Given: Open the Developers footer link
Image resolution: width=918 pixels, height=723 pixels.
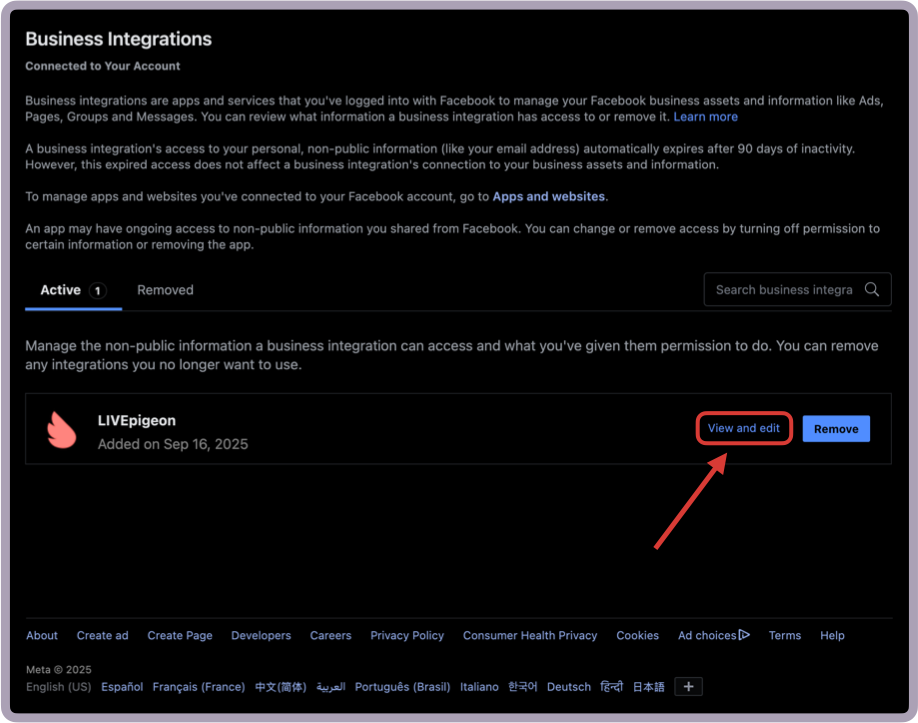Looking at the screenshot, I should [x=261, y=635].
